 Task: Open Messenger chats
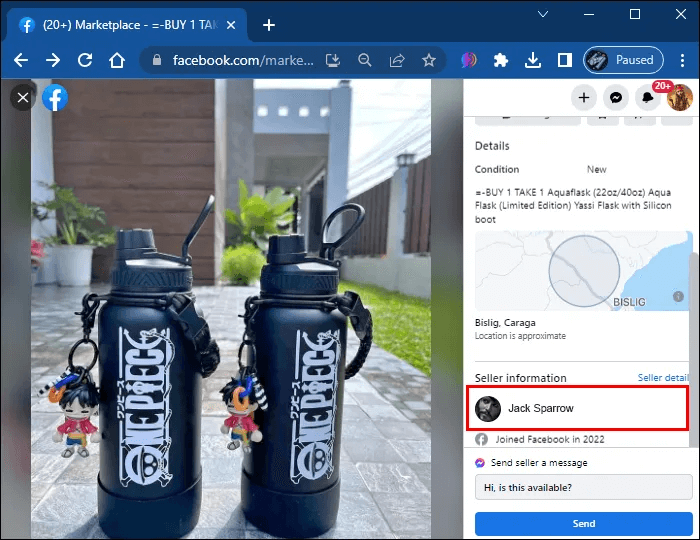[616, 97]
